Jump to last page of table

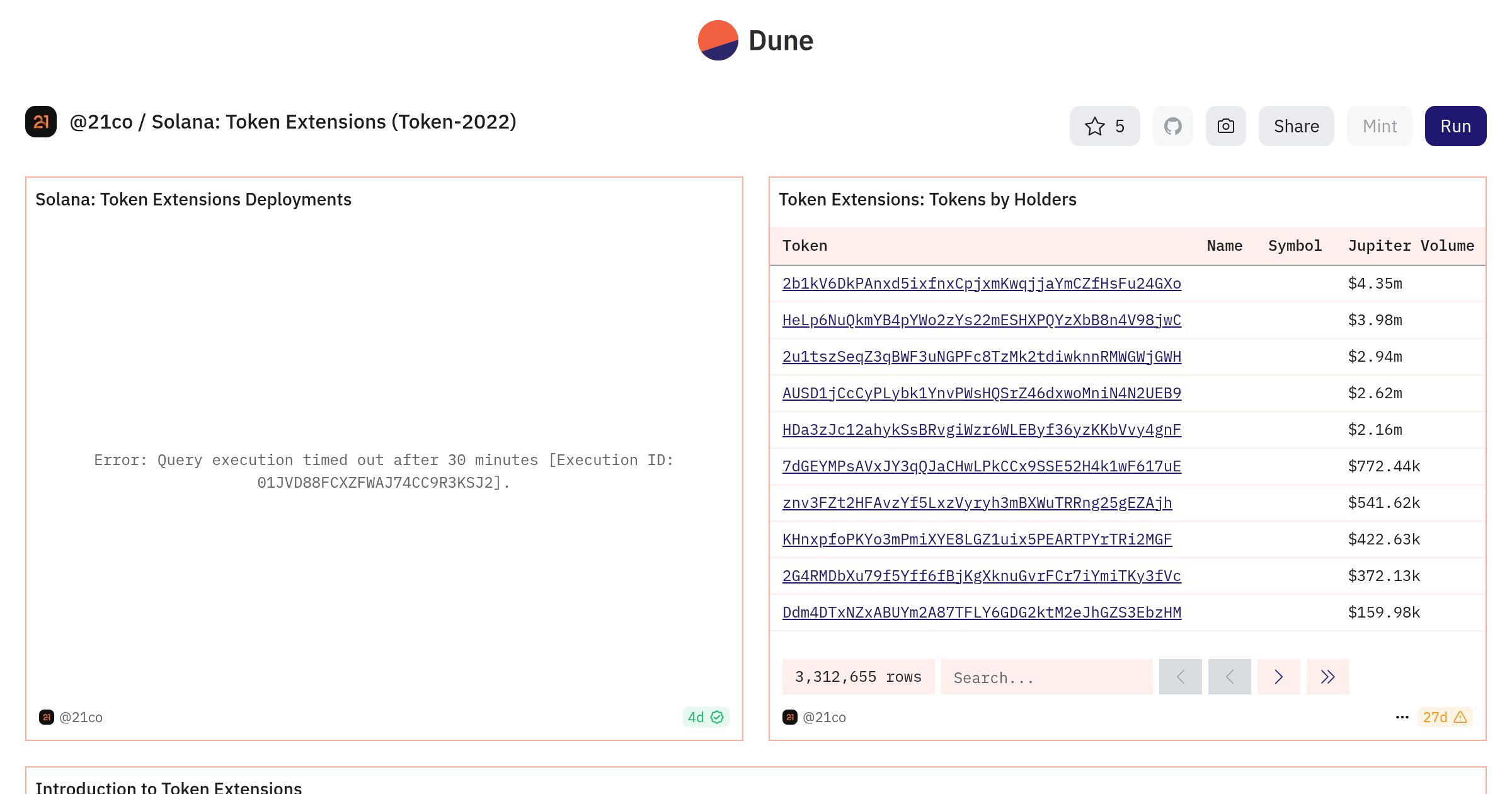tap(1327, 677)
